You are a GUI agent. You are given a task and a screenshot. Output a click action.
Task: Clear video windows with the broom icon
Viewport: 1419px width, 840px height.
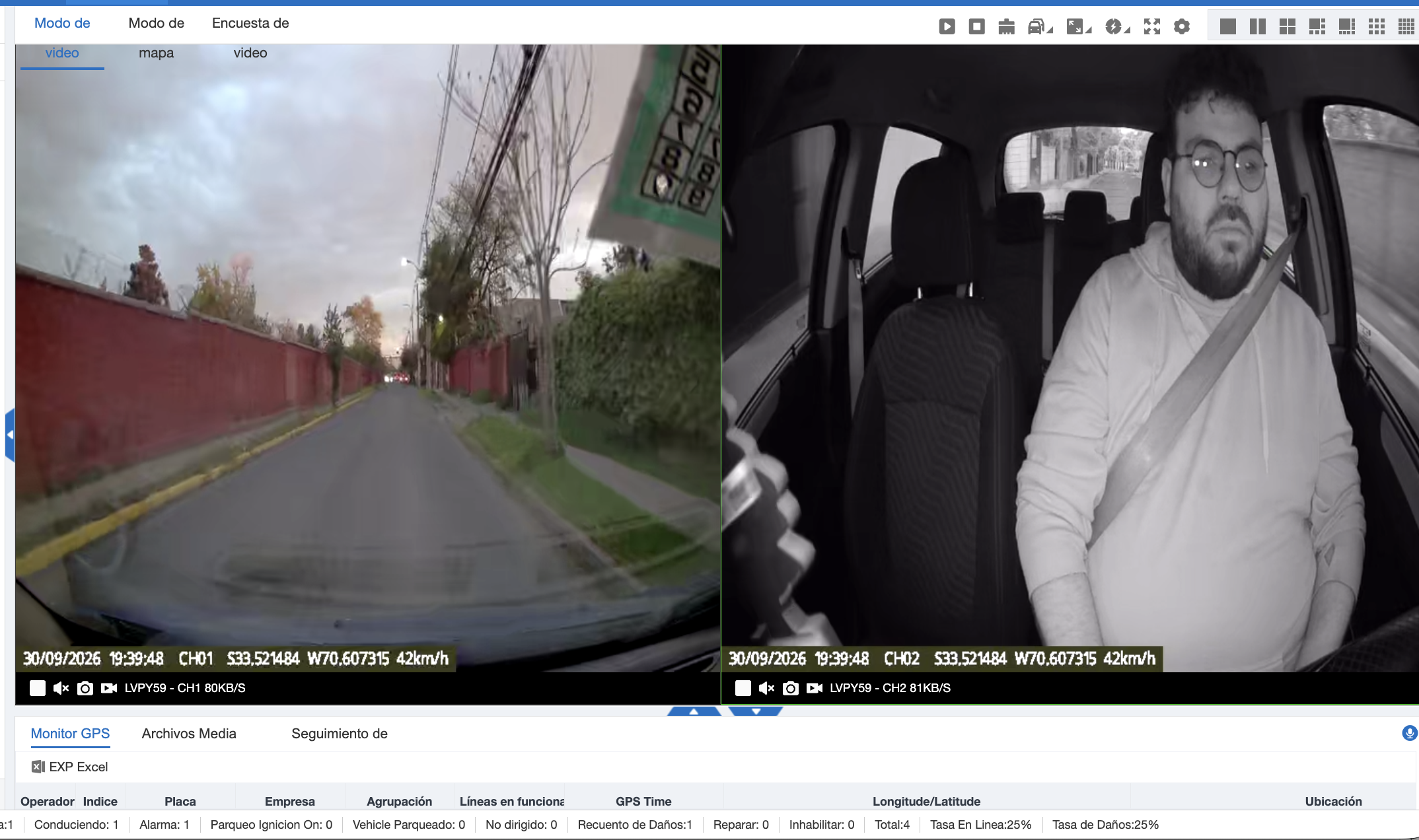point(1006,26)
